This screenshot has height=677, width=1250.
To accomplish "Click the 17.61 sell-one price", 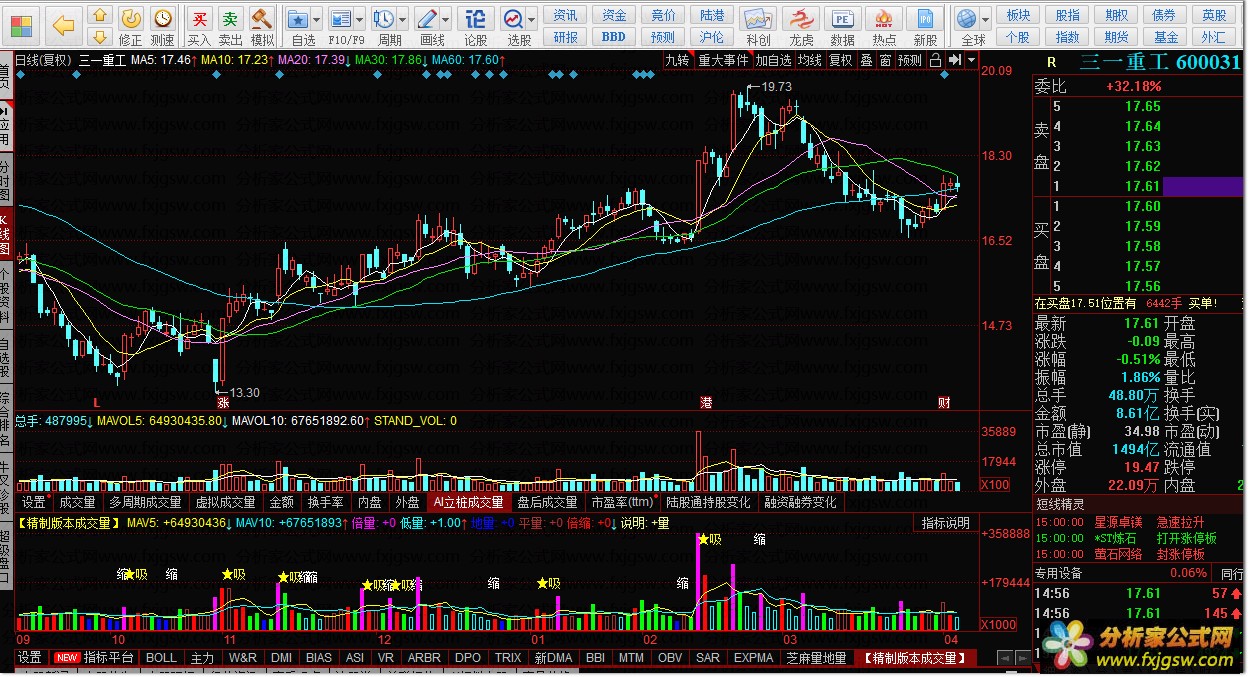I will pos(1142,186).
